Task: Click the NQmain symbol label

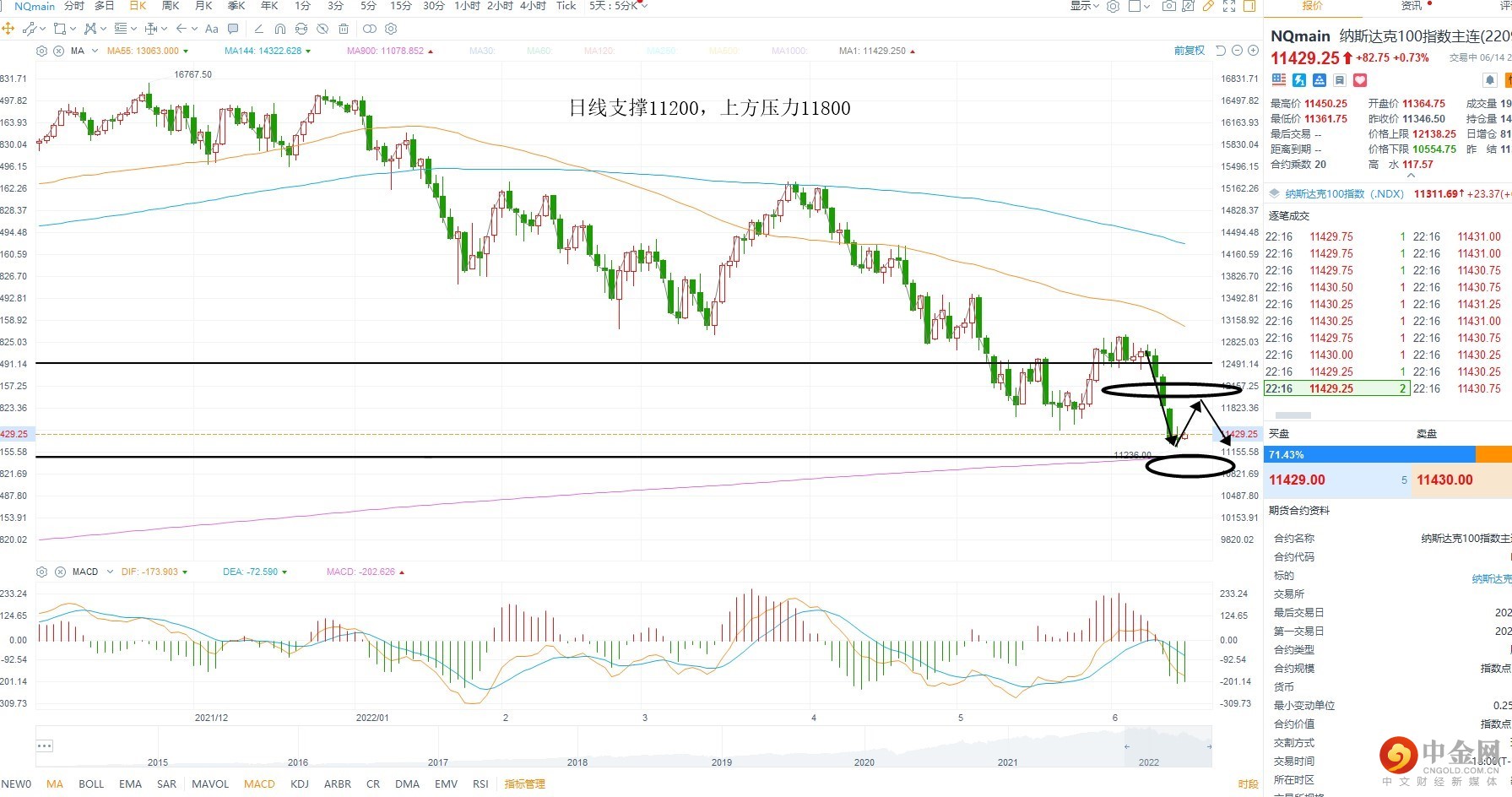Action: (x=35, y=6)
